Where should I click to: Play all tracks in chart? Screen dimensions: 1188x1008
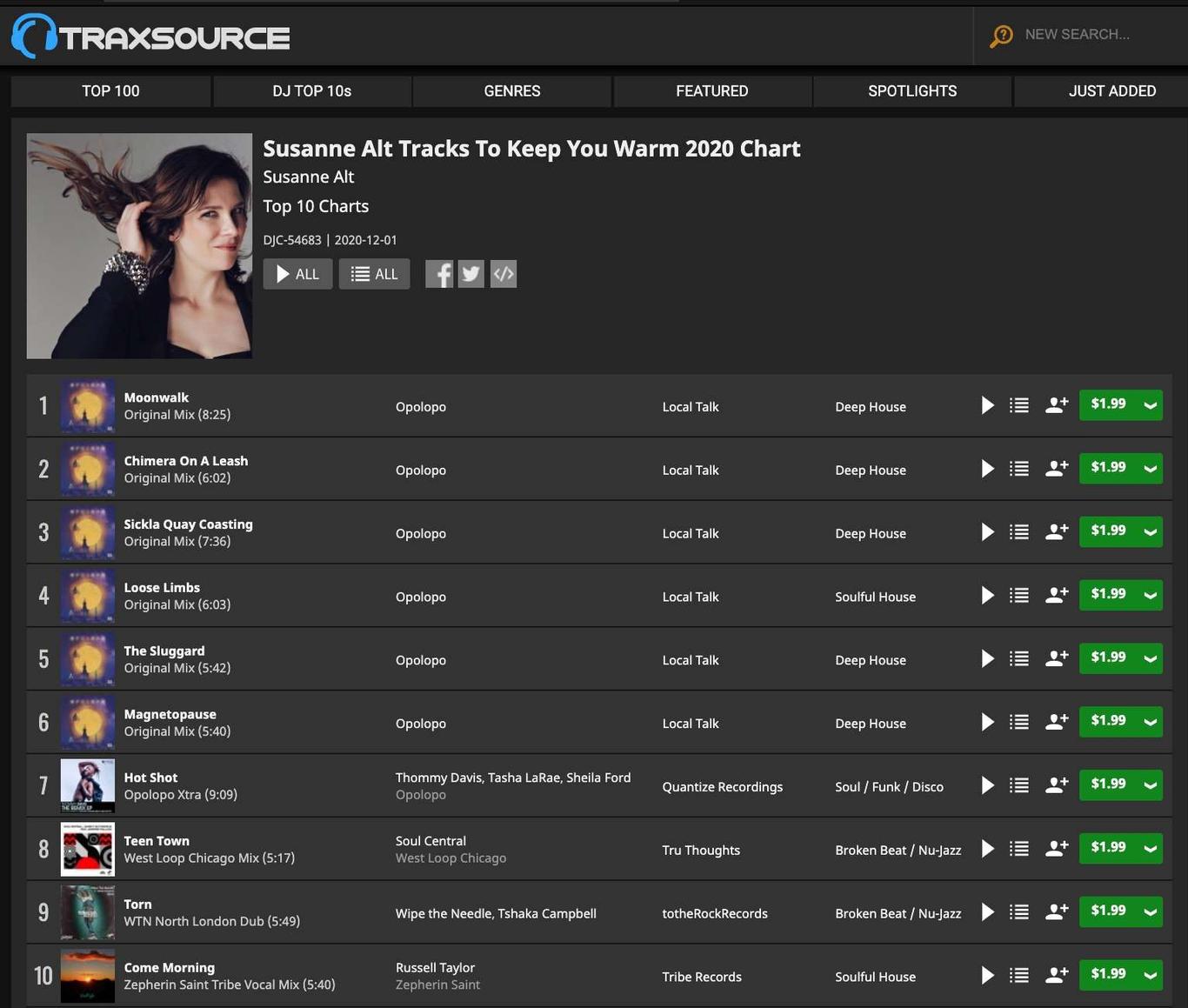tap(297, 274)
